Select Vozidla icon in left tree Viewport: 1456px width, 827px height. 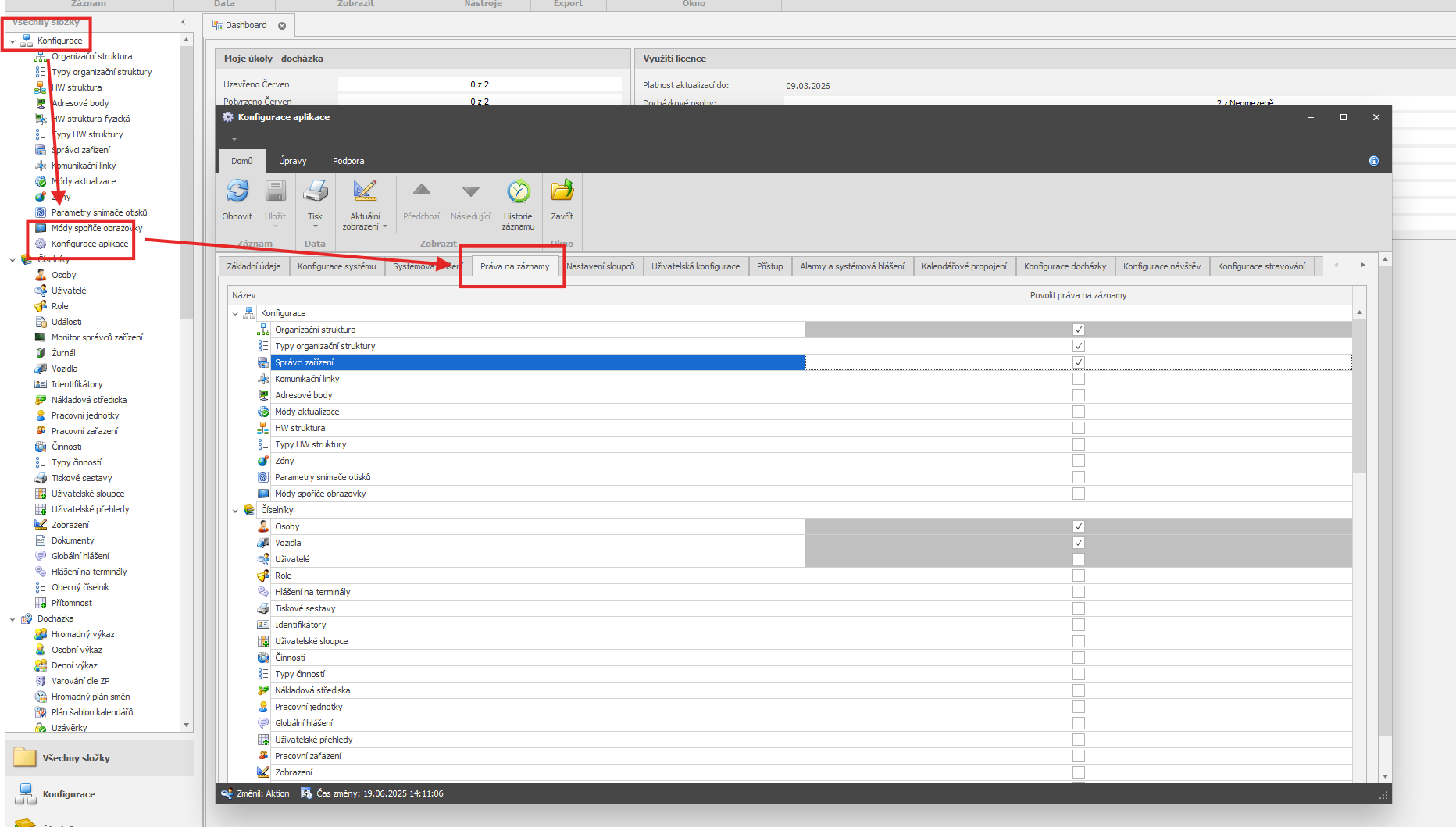click(x=41, y=369)
